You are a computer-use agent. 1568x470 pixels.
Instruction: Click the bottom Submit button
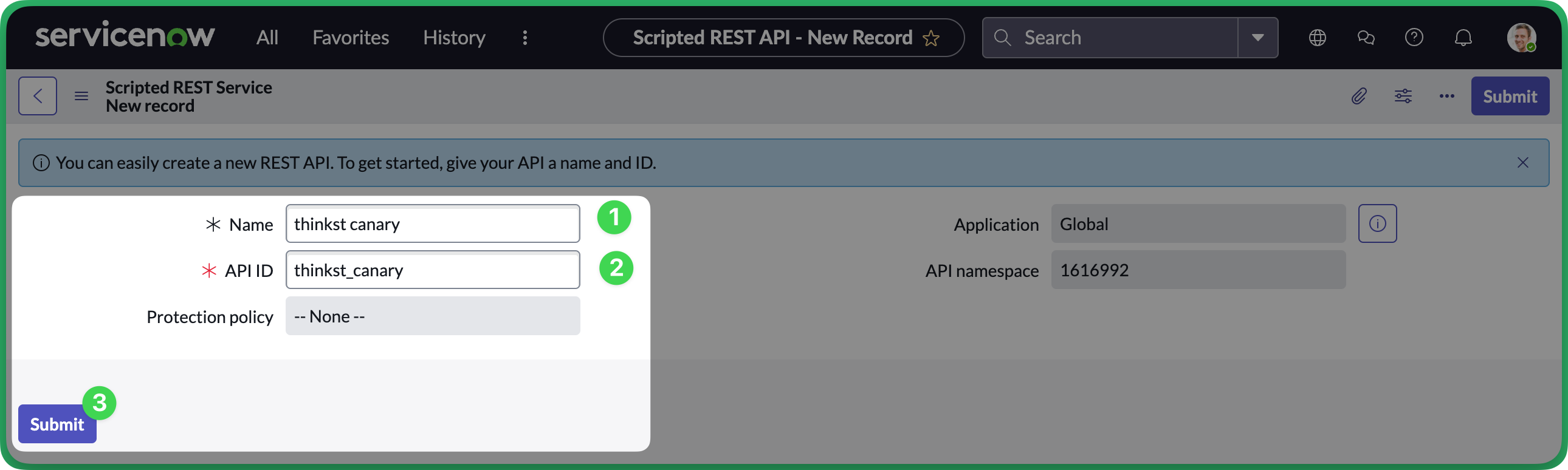pyautogui.click(x=57, y=424)
